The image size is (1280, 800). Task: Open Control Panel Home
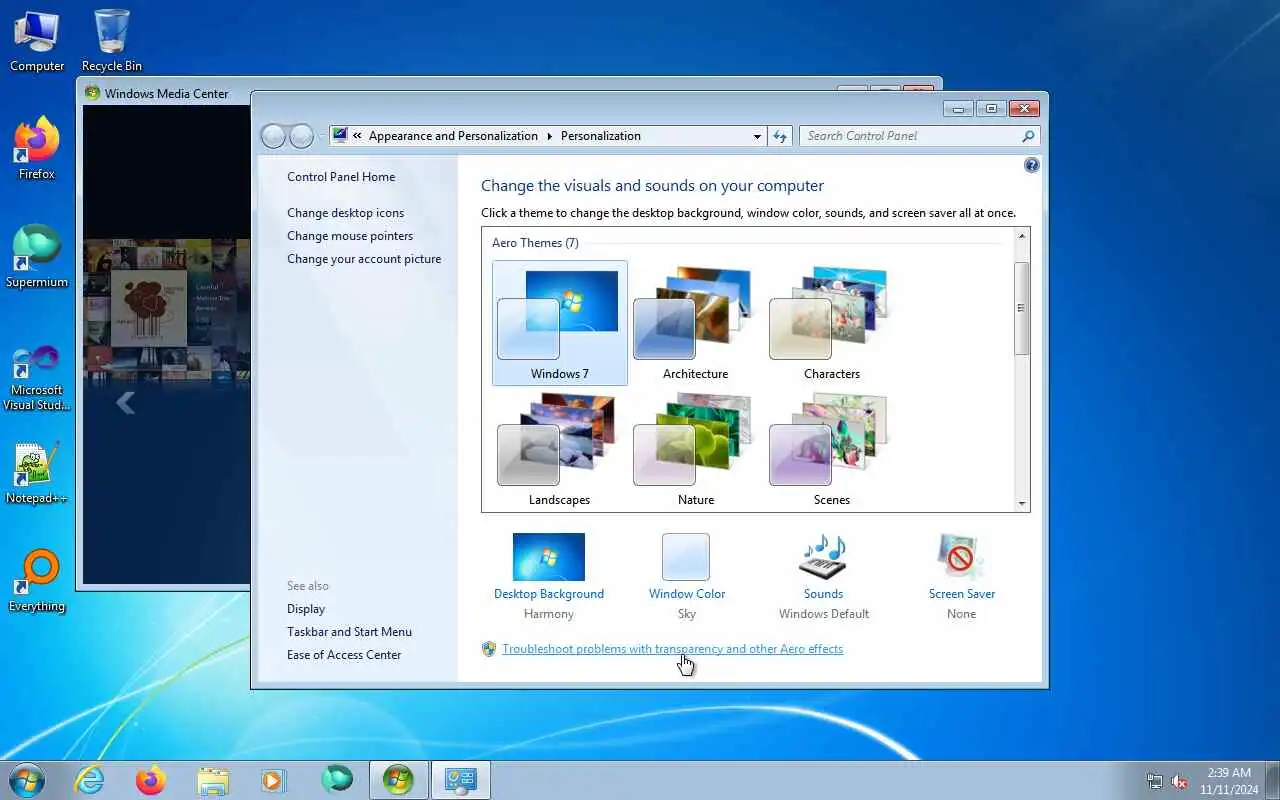(341, 177)
